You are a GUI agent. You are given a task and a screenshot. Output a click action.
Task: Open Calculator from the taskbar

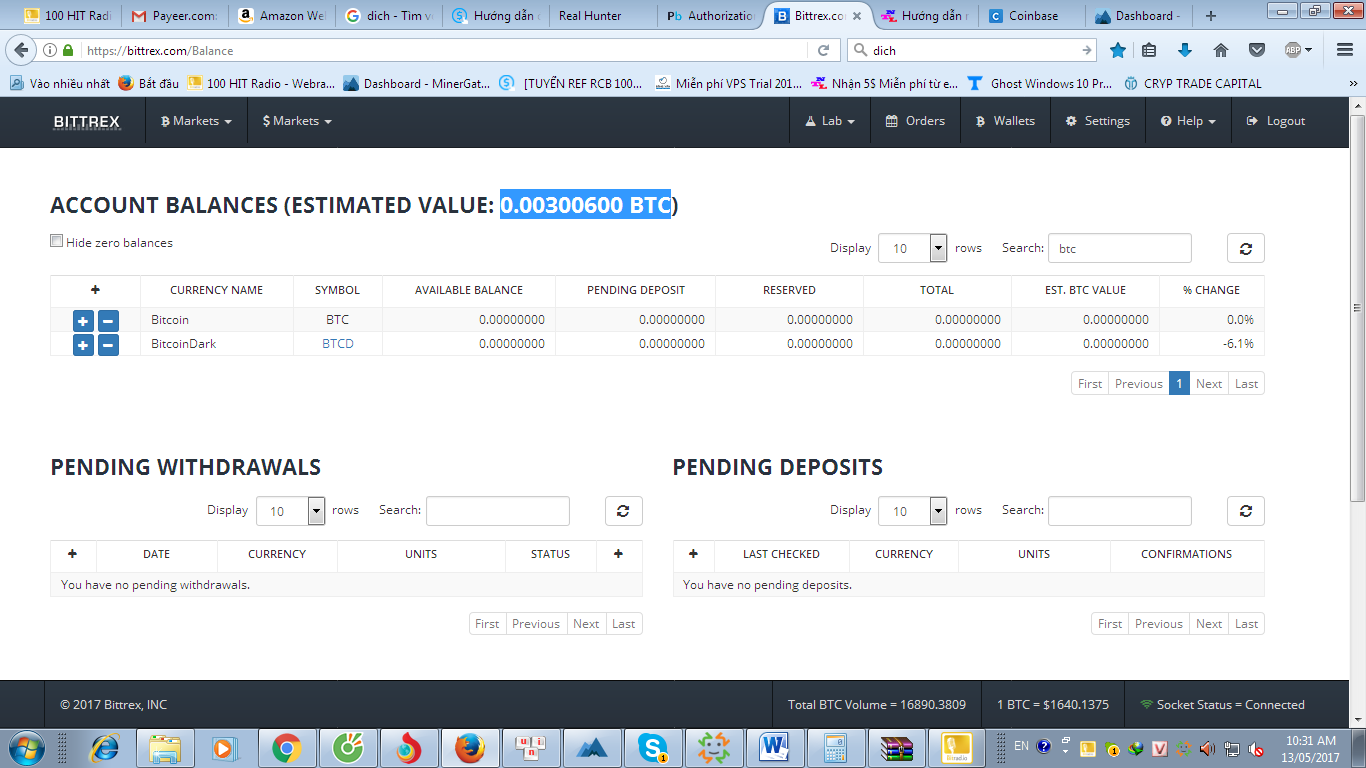point(836,747)
